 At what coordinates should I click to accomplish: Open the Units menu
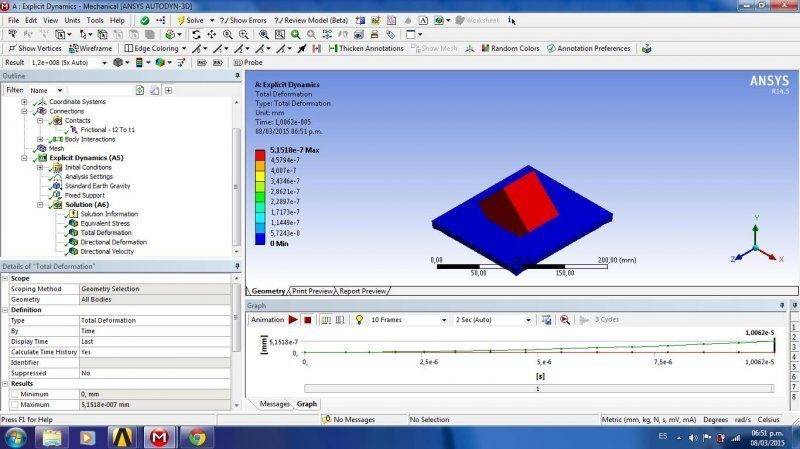pyautogui.click(x=72, y=20)
